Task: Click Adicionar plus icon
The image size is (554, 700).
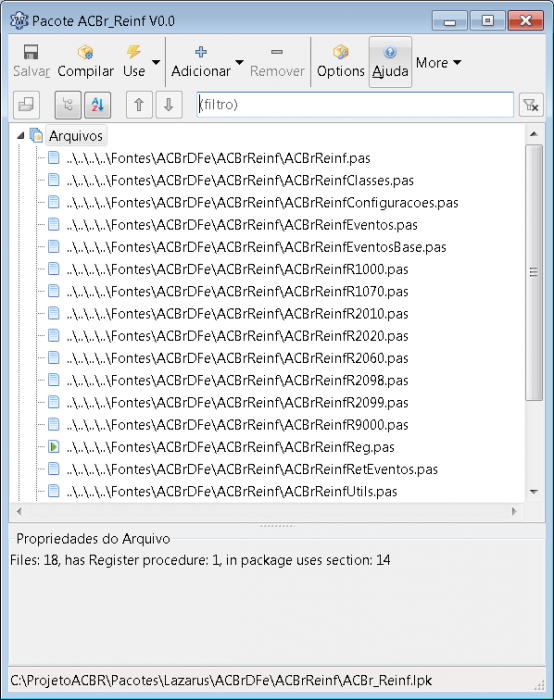Action: tap(201, 52)
